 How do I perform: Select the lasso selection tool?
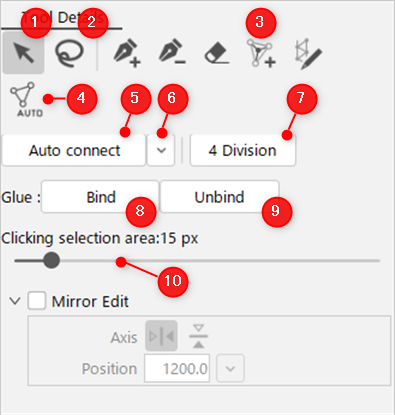[x=69, y=53]
